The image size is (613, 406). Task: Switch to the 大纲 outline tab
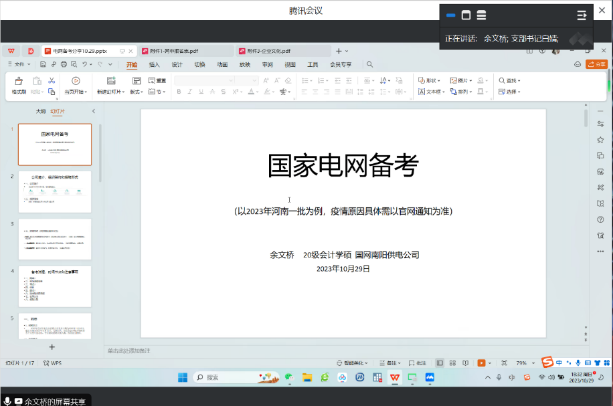point(40,112)
